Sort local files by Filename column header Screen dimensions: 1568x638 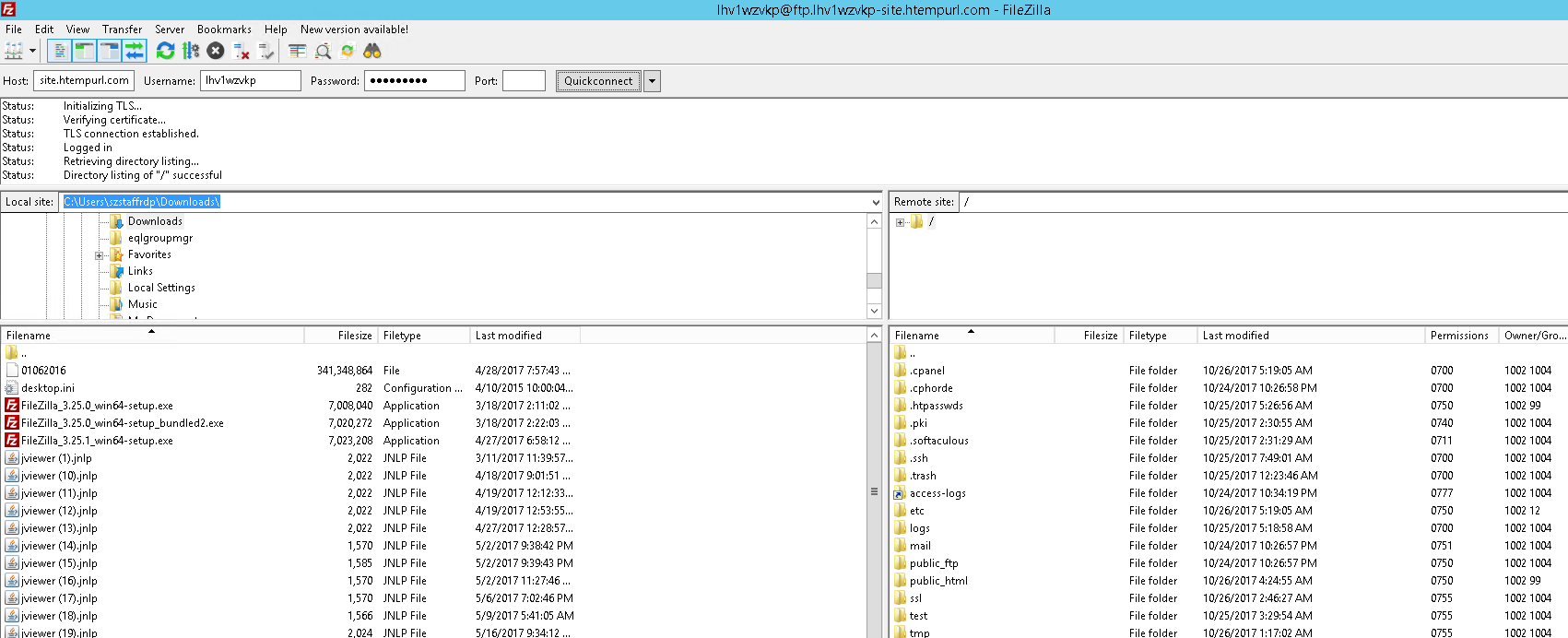pos(152,336)
